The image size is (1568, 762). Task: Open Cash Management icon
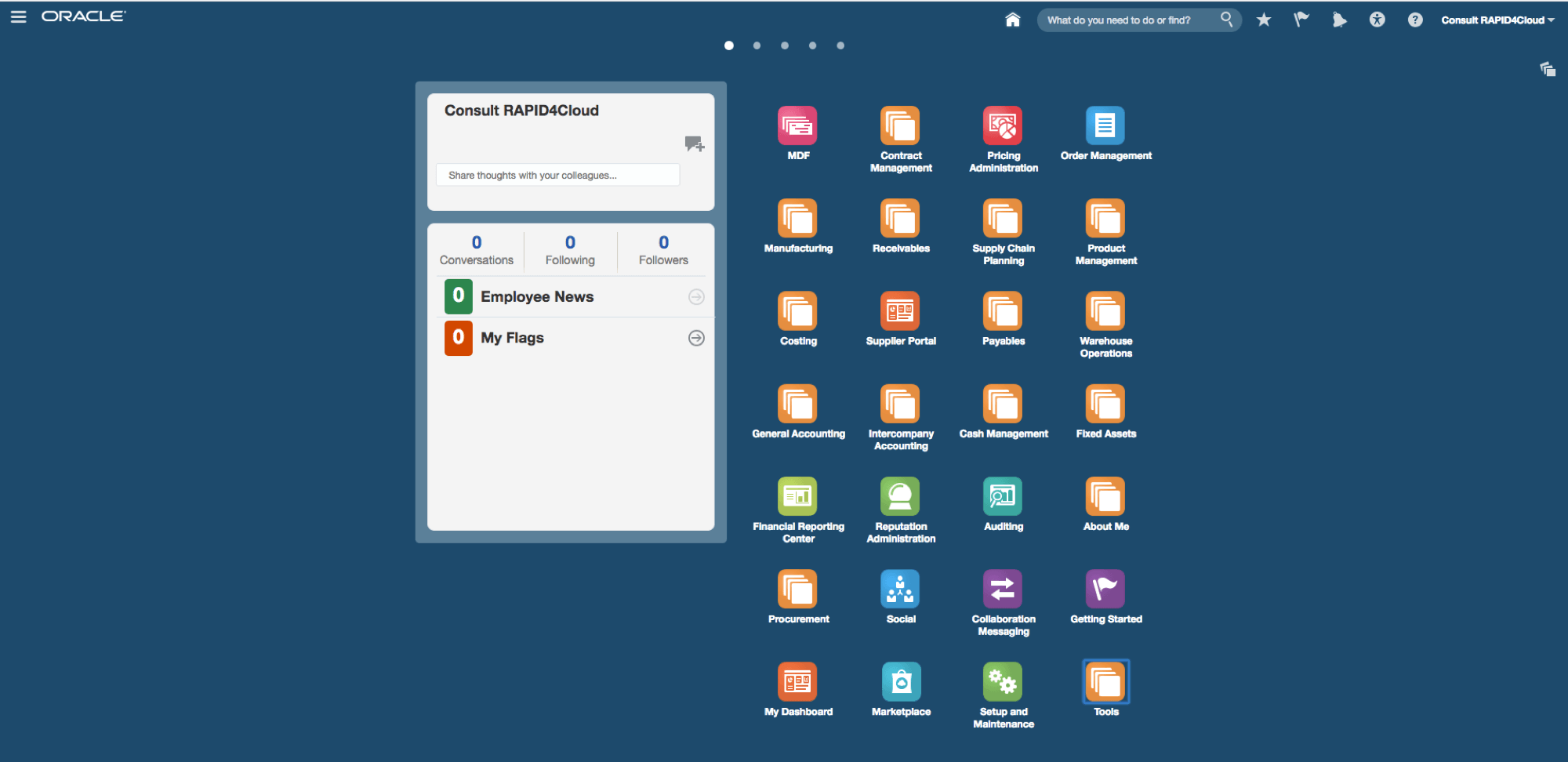pos(1003,404)
